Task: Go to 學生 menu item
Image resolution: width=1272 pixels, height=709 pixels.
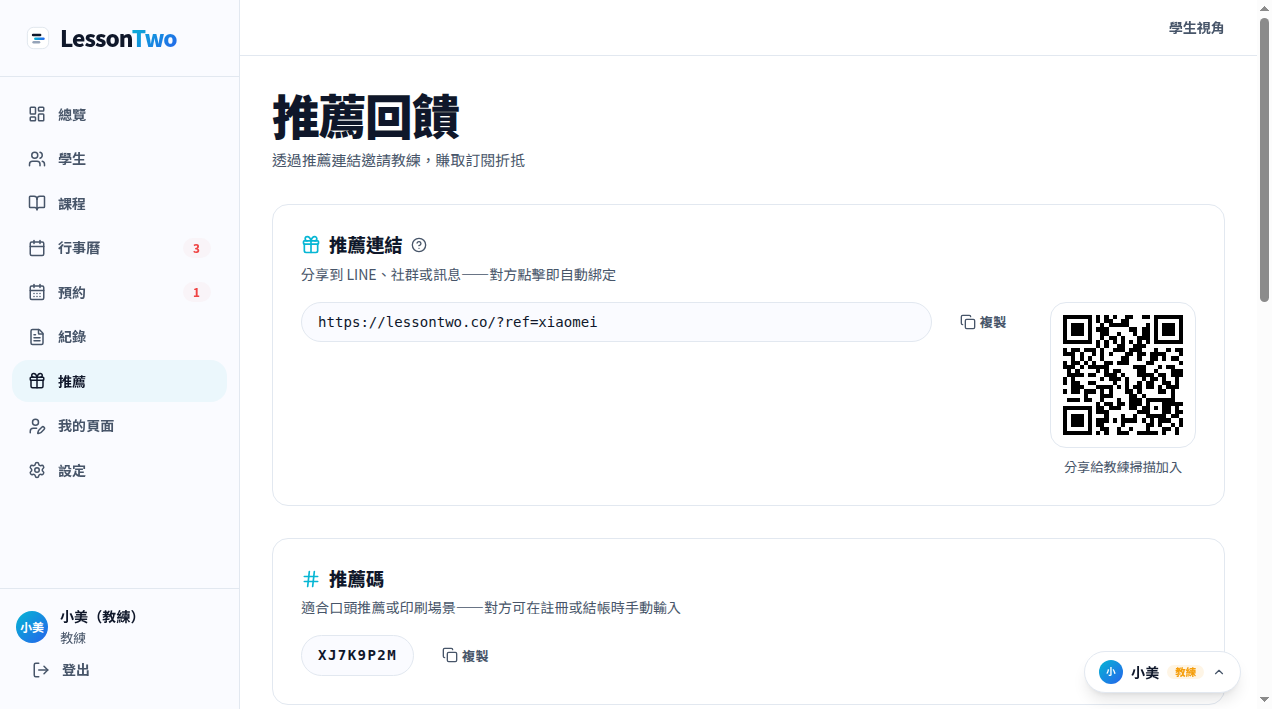Action: (120, 159)
